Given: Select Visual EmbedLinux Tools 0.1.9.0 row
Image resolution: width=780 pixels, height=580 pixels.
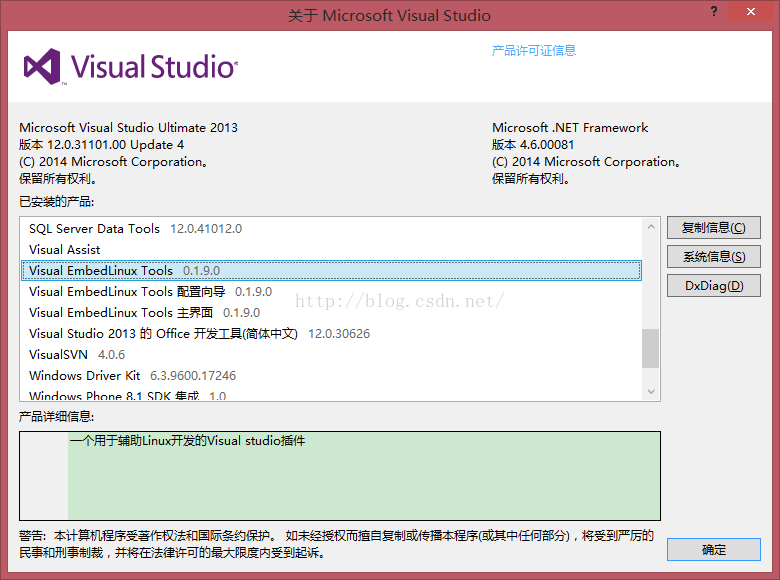Looking at the screenshot, I should [x=331, y=271].
